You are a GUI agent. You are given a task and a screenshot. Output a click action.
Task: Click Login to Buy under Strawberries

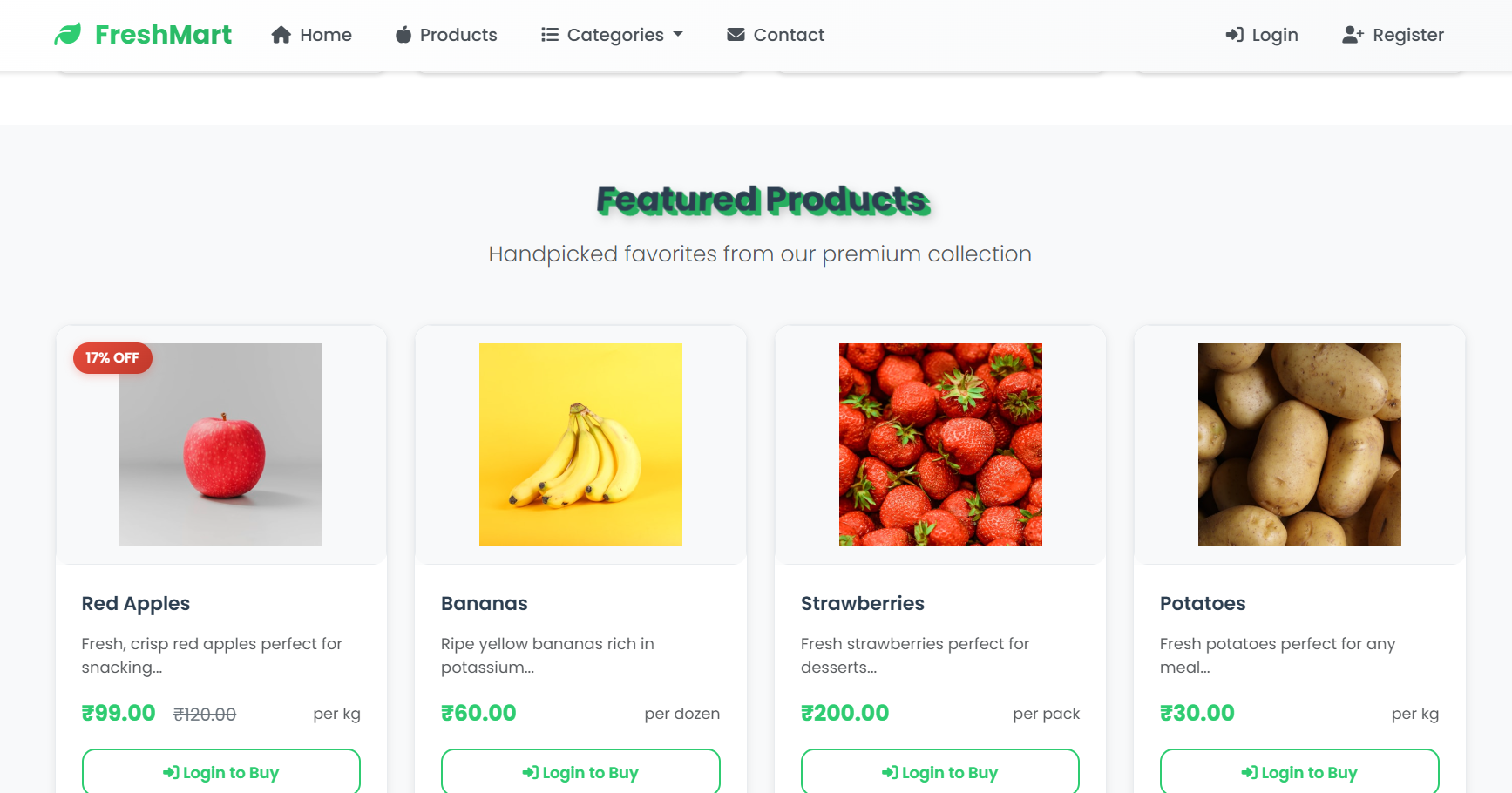coord(939,772)
